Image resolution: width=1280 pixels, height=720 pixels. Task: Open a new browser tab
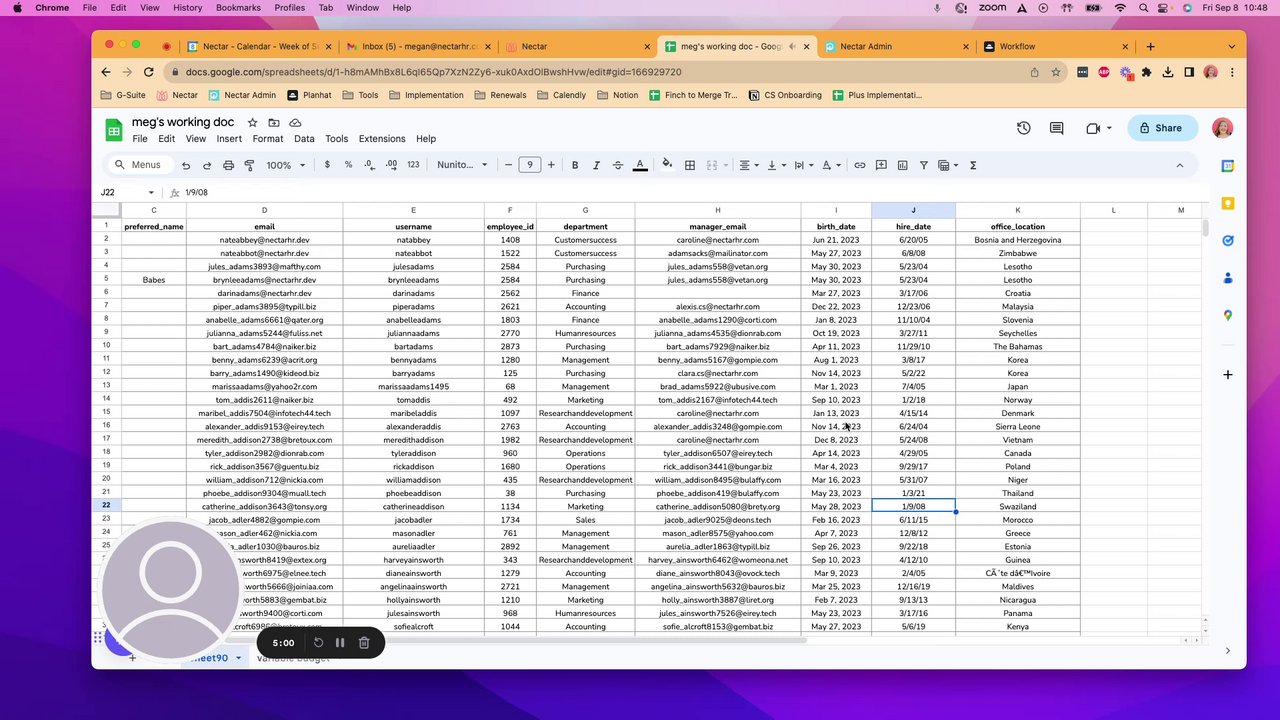point(1150,46)
